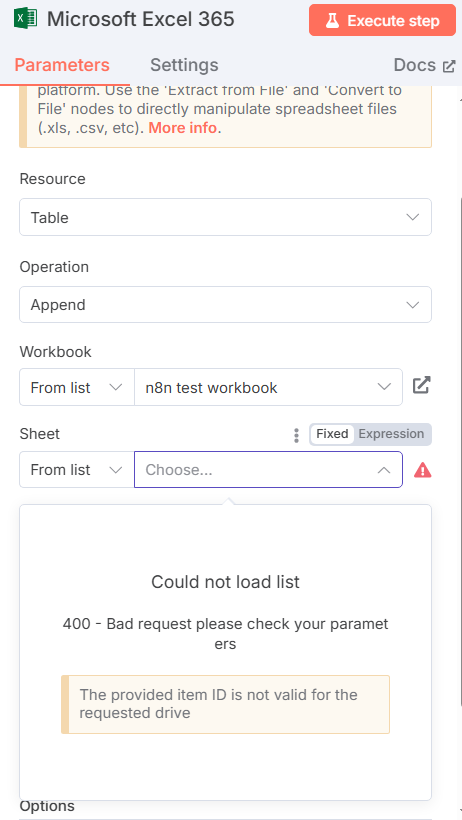
Task: Switch to the Settings tab
Action: [184, 65]
